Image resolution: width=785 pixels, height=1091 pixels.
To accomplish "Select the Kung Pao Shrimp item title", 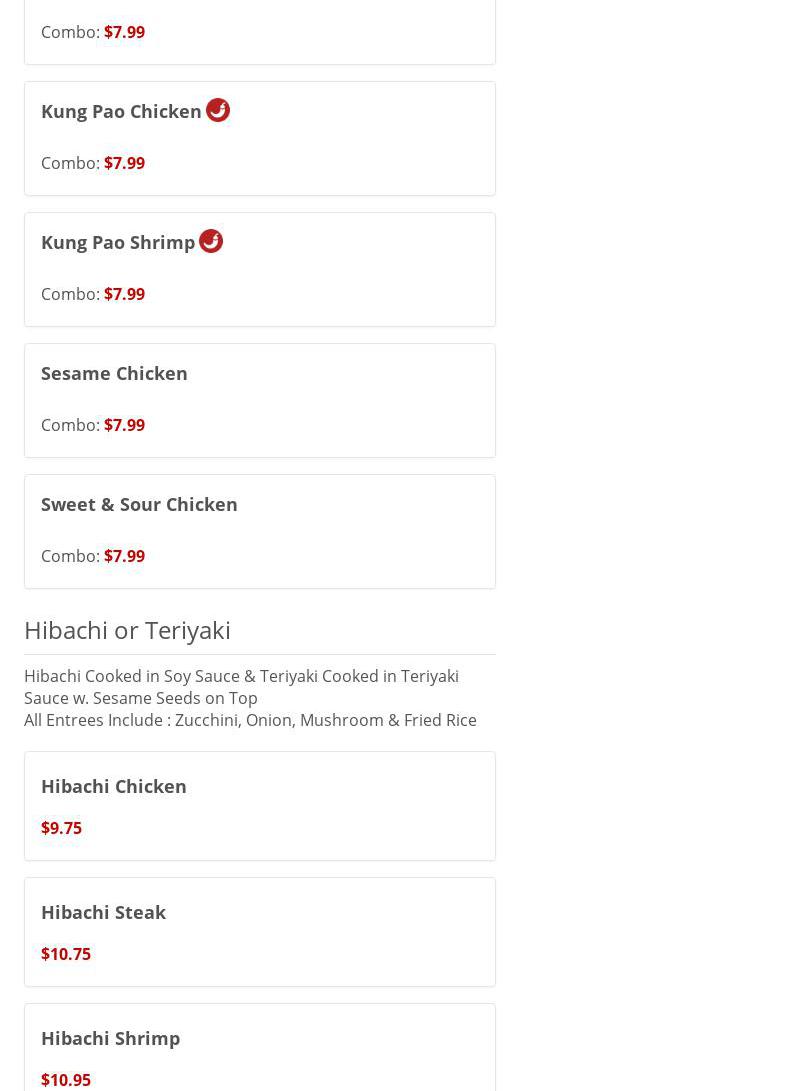I will coord(118,242).
